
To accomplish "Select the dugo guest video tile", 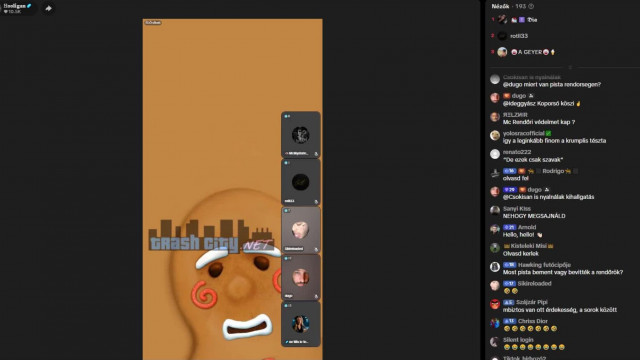I will [x=300, y=277].
